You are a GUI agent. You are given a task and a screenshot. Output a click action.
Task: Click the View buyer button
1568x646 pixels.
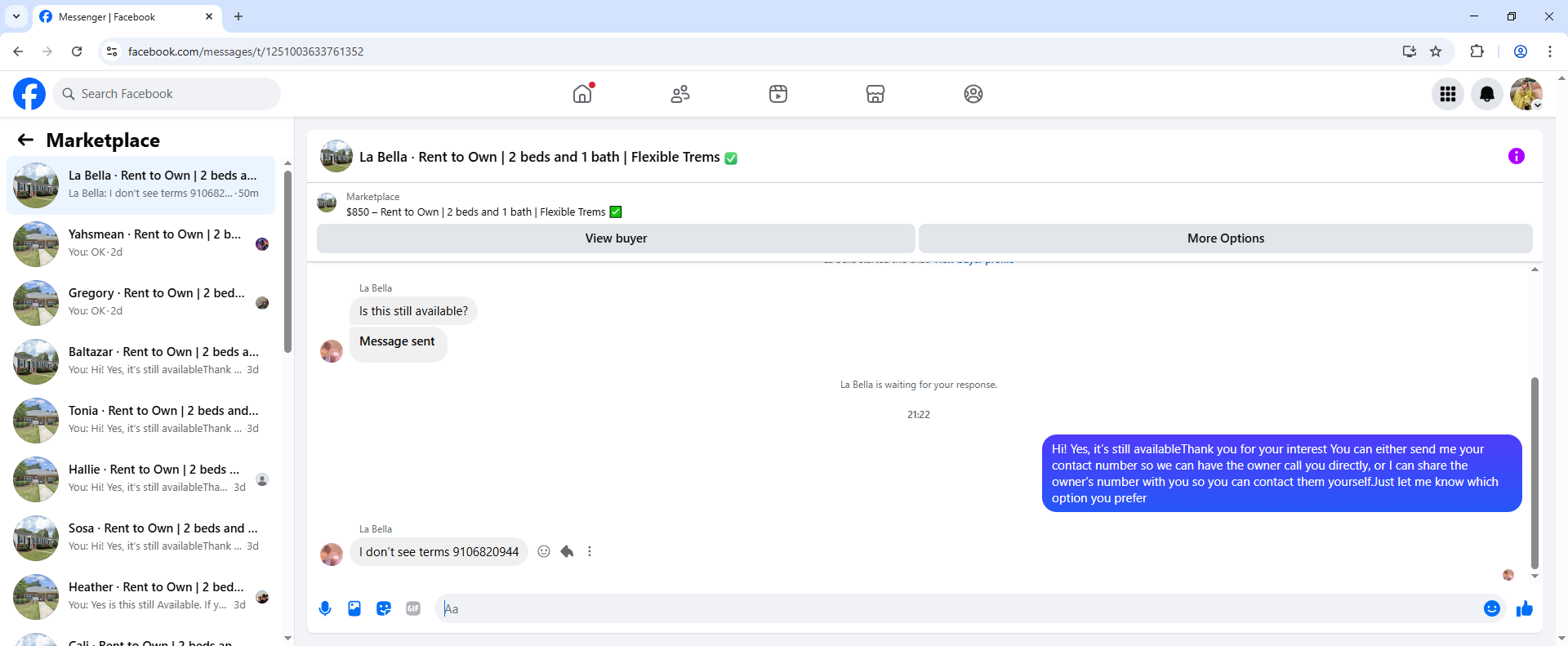[x=616, y=238]
